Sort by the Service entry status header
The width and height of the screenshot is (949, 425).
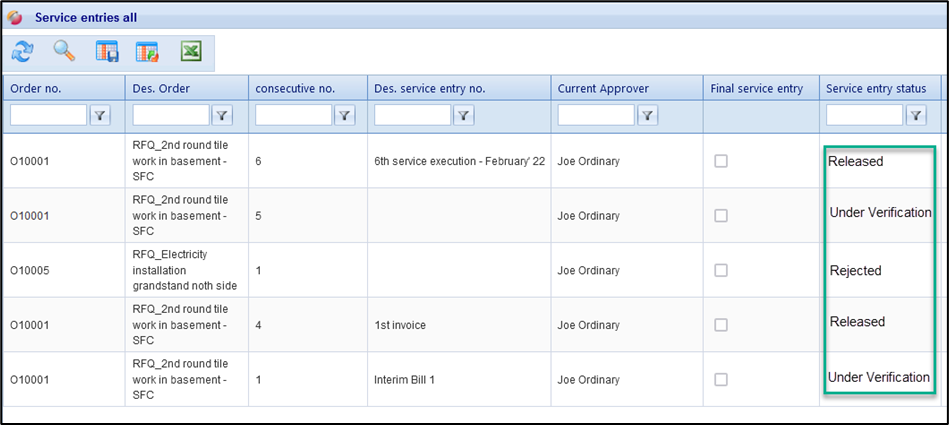[875, 89]
